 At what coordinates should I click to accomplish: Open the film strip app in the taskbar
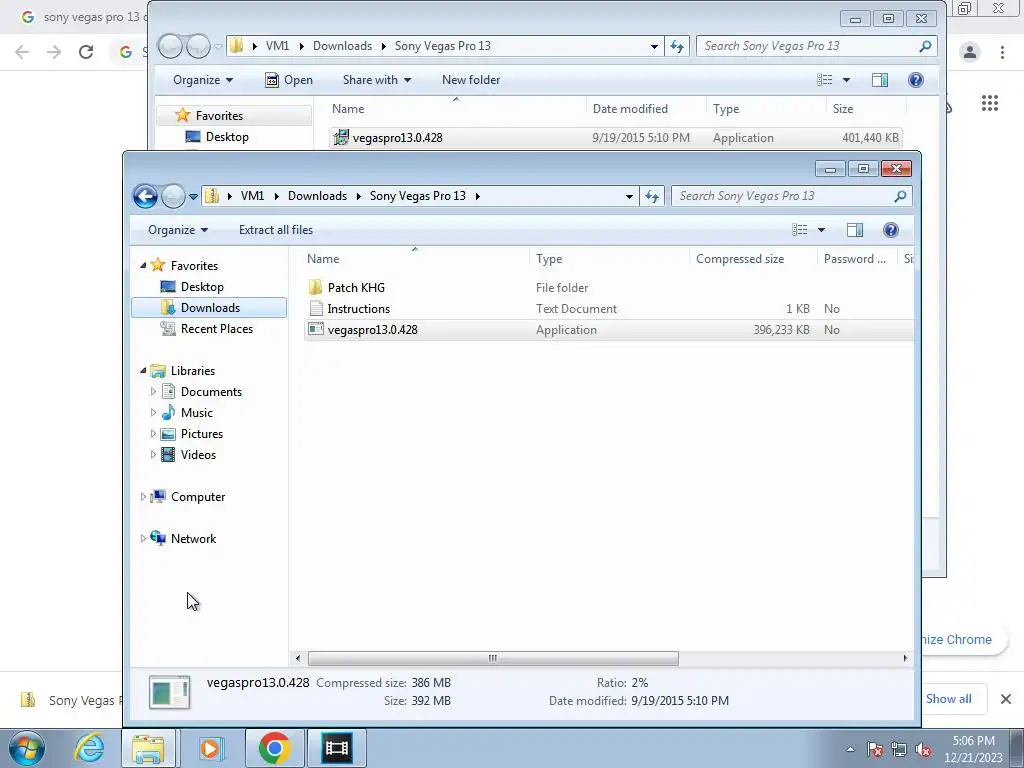pyautogui.click(x=336, y=748)
